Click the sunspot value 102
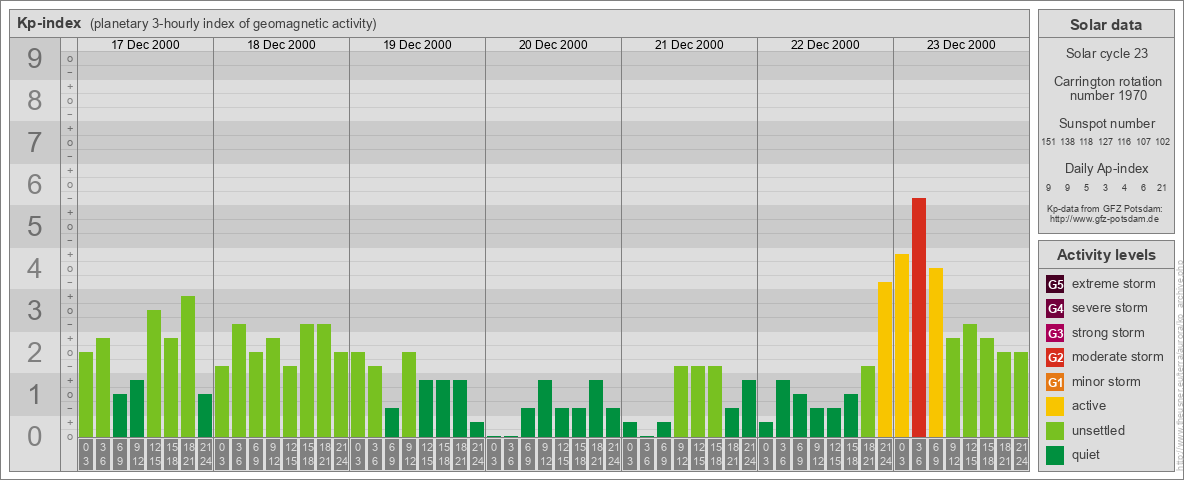 [x=1164, y=142]
